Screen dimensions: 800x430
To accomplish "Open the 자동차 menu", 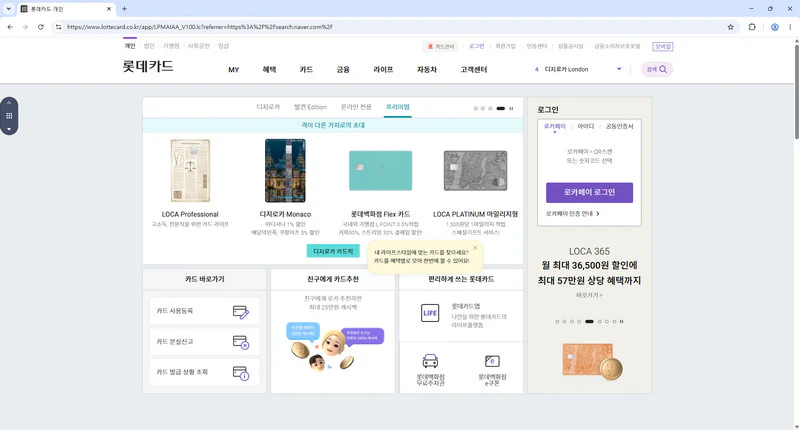I will [x=427, y=69].
